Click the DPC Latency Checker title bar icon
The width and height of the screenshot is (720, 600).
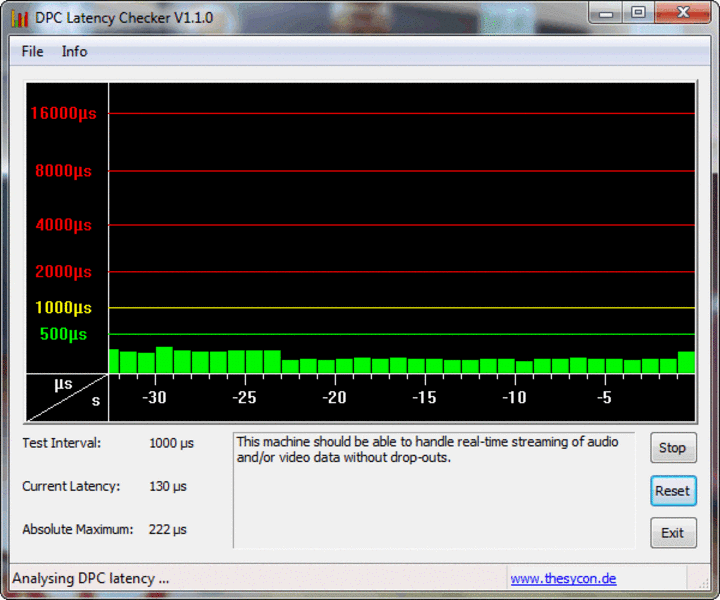point(19,18)
